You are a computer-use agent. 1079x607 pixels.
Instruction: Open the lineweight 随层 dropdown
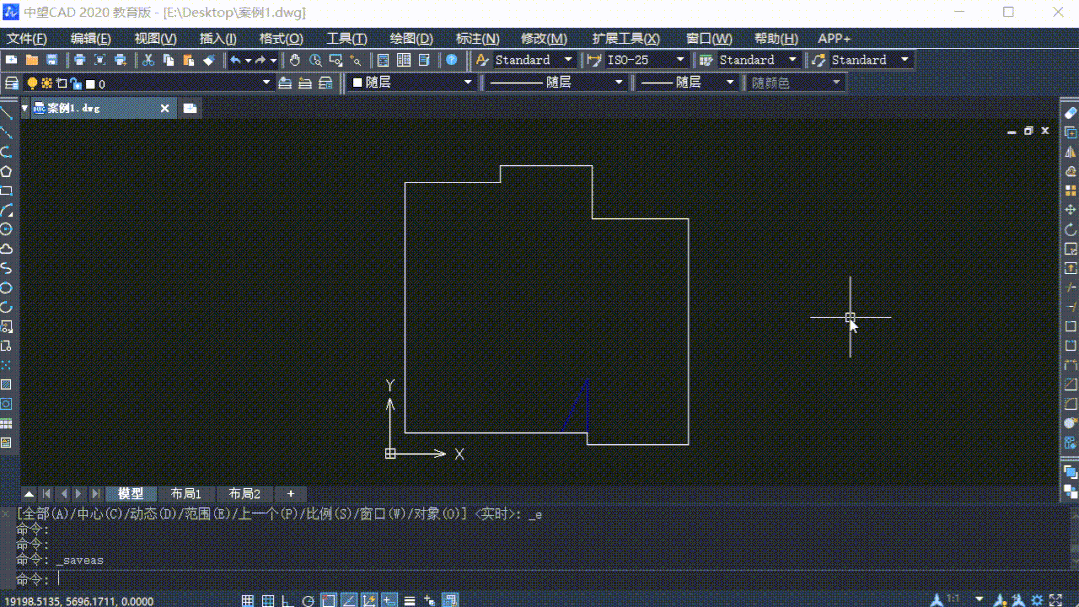point(729,83)
